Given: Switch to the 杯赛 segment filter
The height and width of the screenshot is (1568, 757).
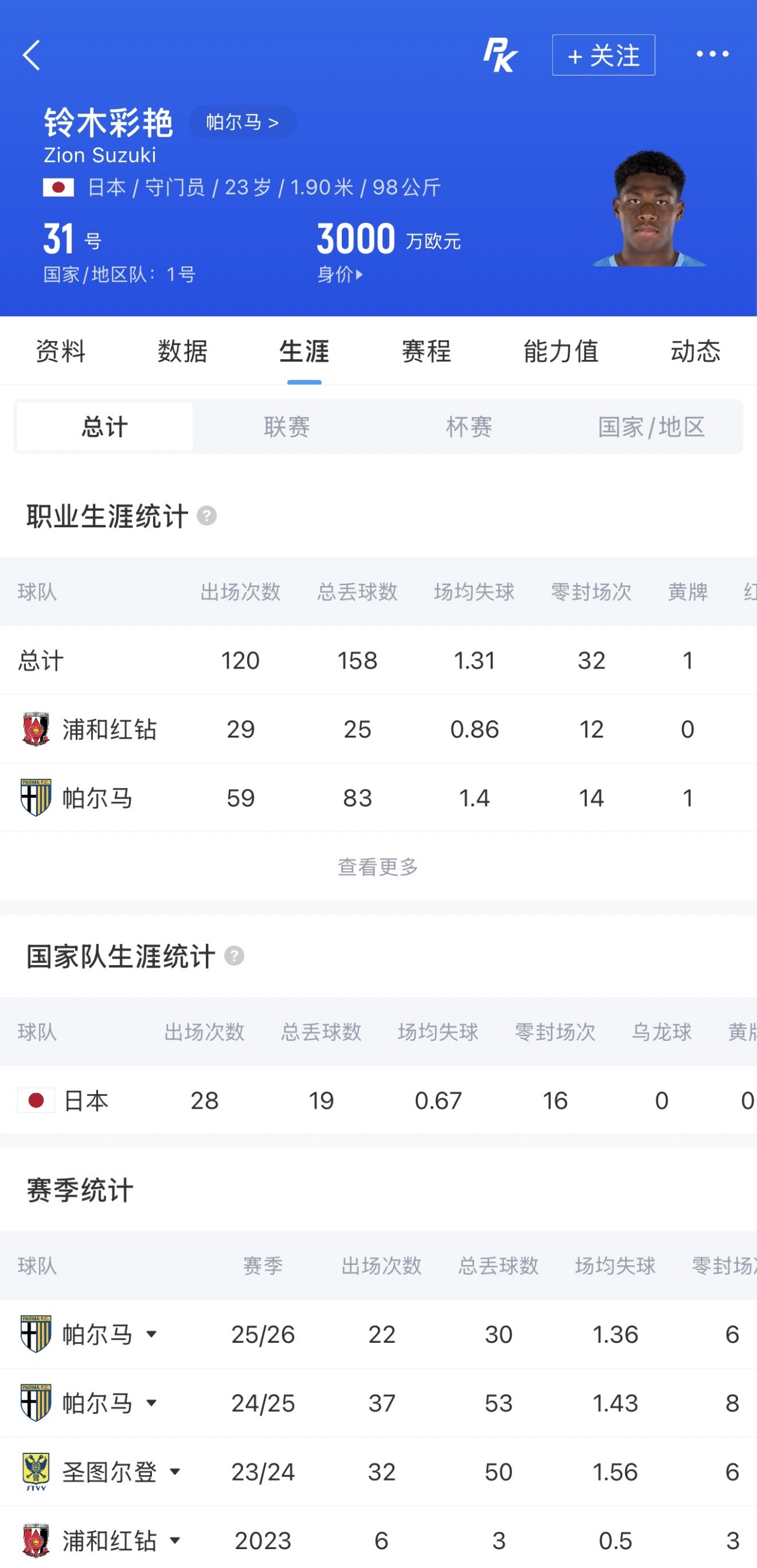Looking at the screenshot, I should pos(469,427).
